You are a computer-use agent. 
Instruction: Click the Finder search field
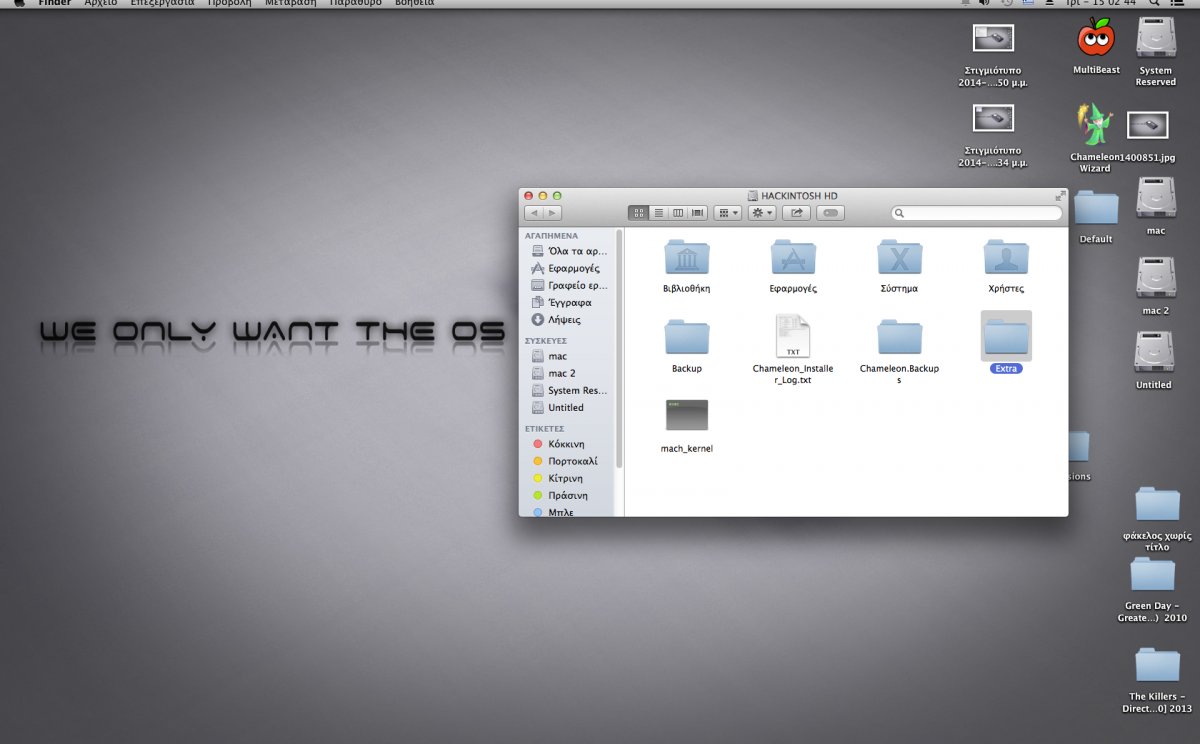pyautogui.click(x=976, y=213)
